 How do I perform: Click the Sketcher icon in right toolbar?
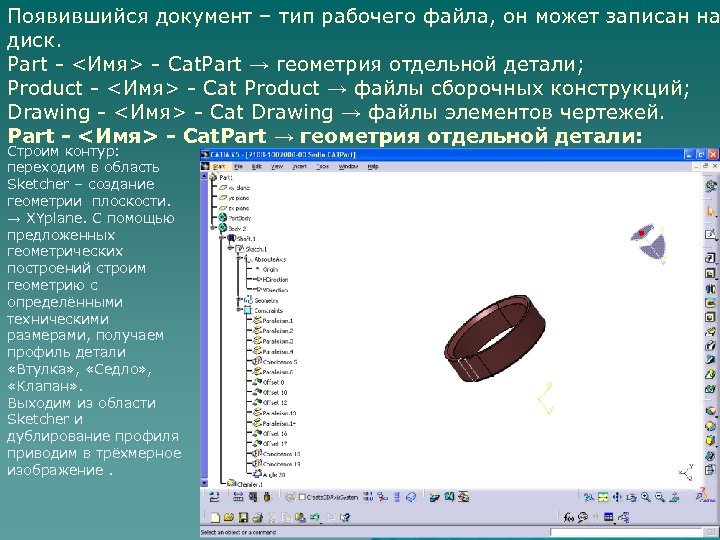710,234
